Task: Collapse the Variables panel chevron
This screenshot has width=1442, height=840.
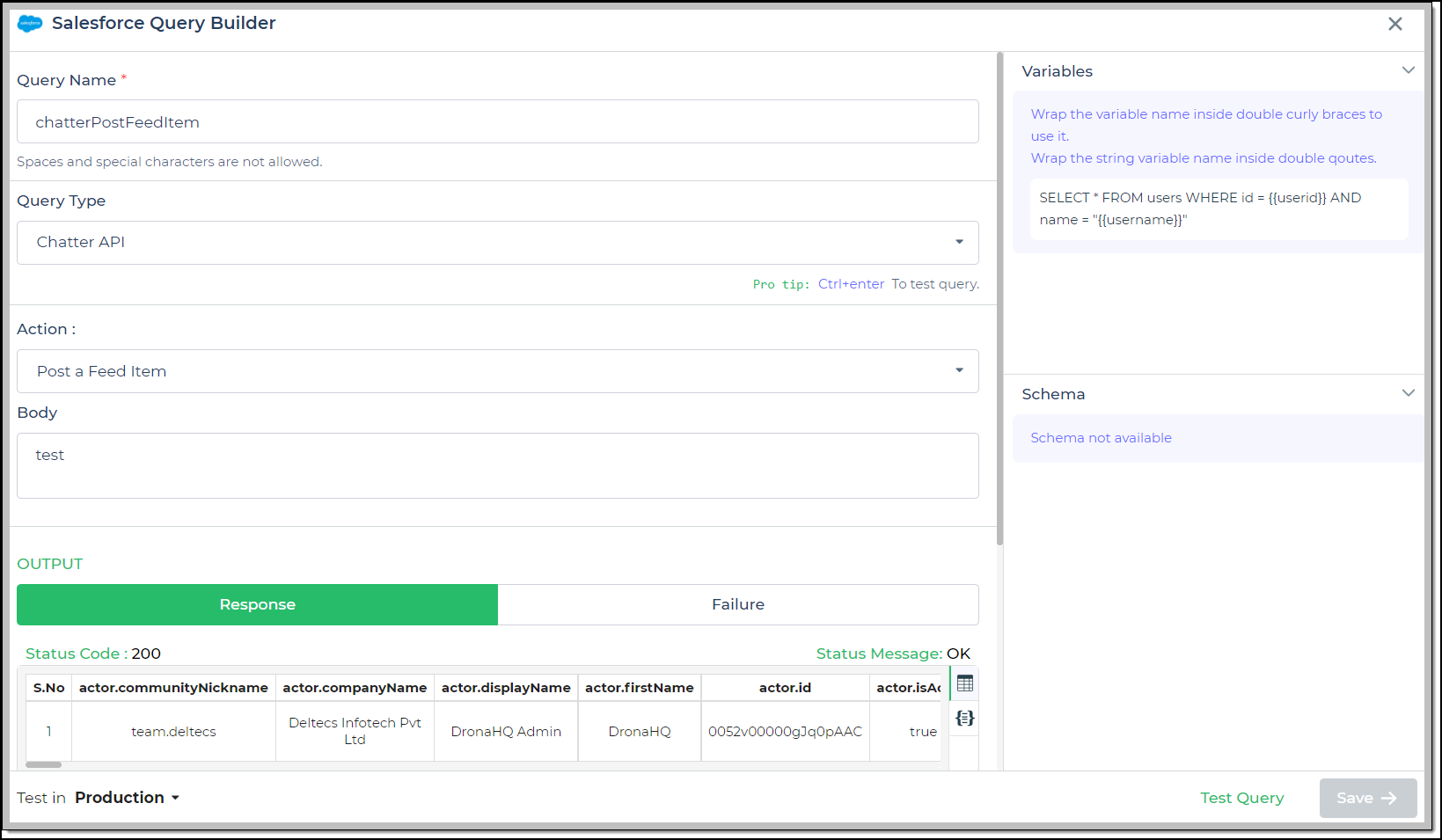Action: pyautogui.click(x=1409, y=70)
